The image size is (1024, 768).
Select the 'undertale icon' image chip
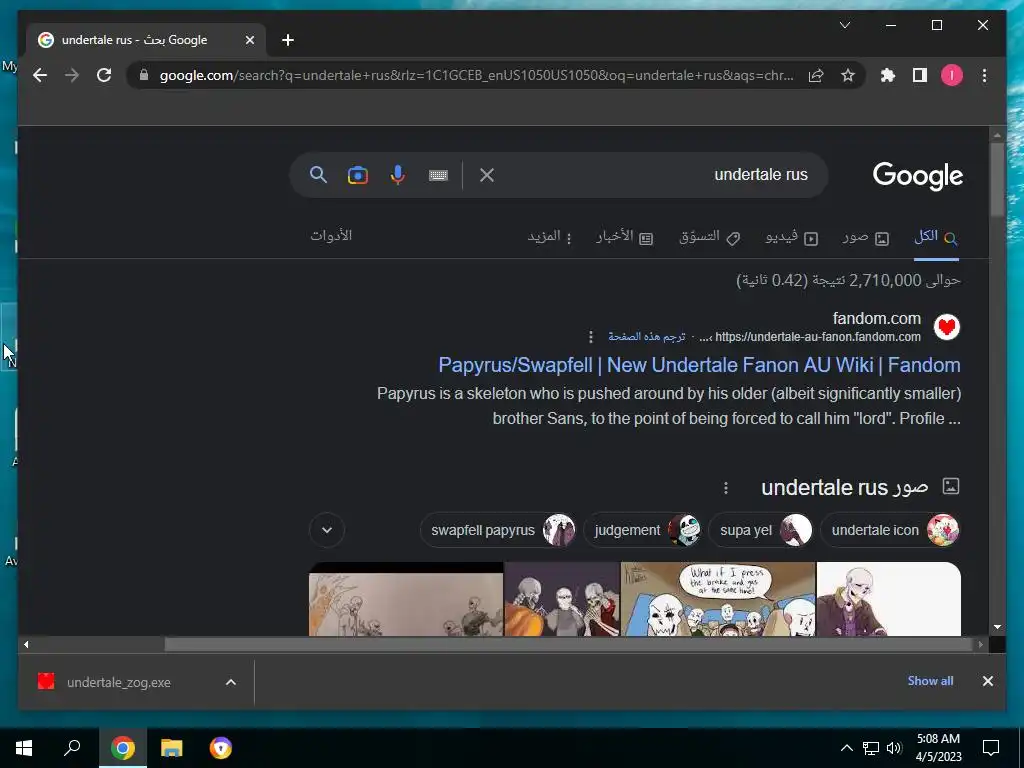coord(889,530)
